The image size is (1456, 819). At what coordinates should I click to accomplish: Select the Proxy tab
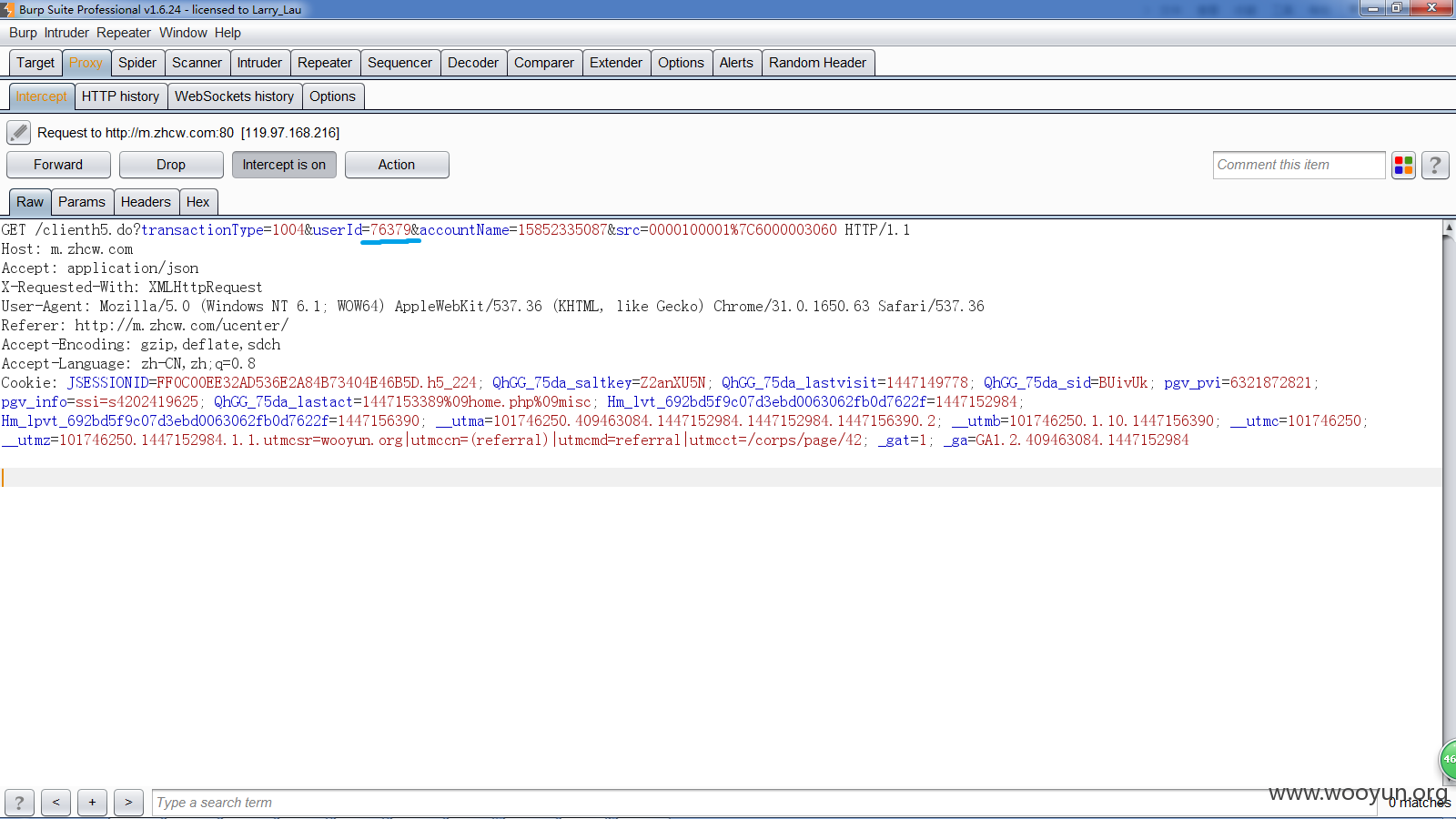coord(86,63)
